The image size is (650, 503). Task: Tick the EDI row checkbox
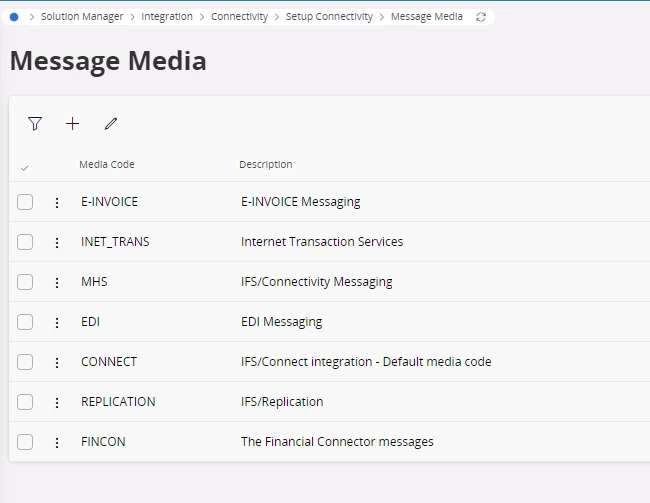click(x=25, y=322)
